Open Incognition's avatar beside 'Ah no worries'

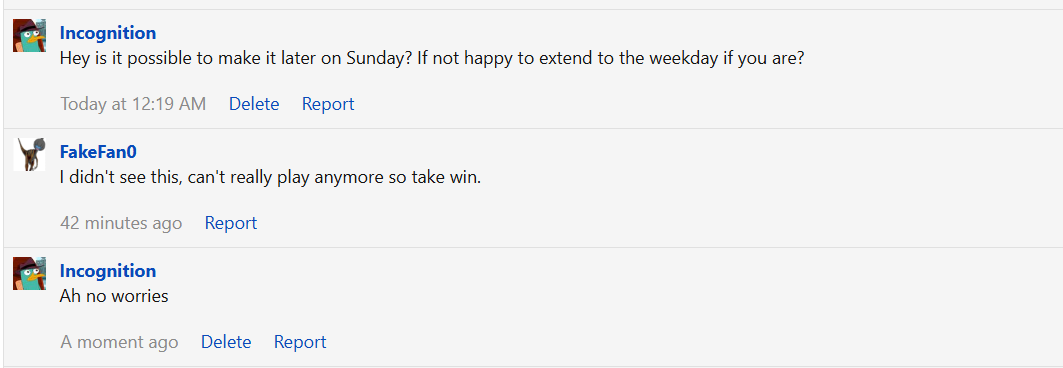(29, 274)
